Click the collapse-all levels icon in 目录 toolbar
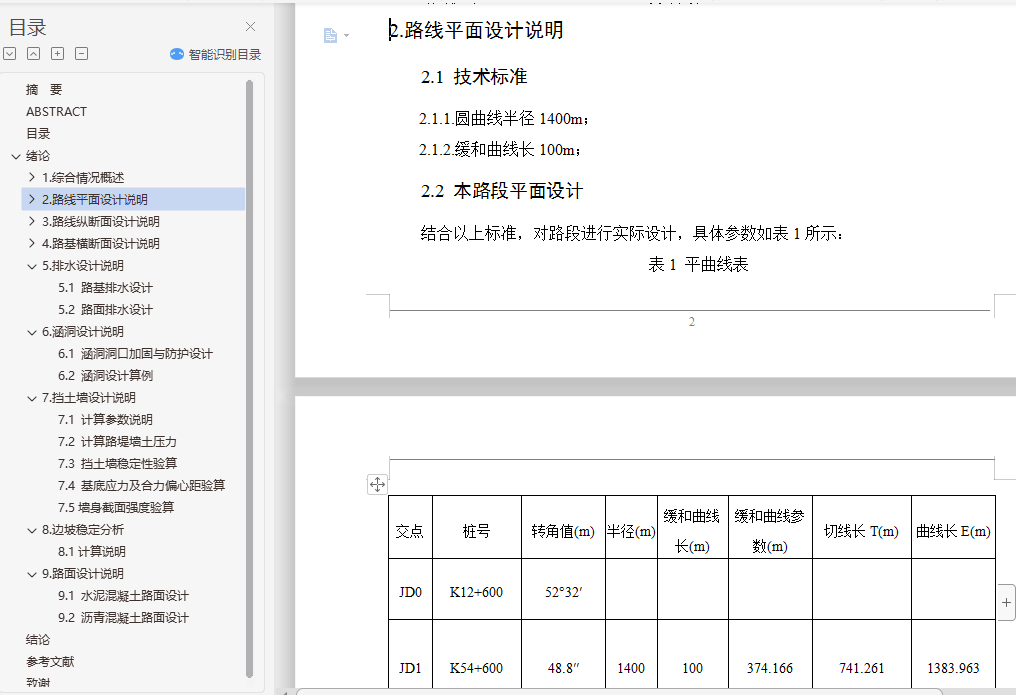This screenshot has width=1016, height=695. click(34, 54)
